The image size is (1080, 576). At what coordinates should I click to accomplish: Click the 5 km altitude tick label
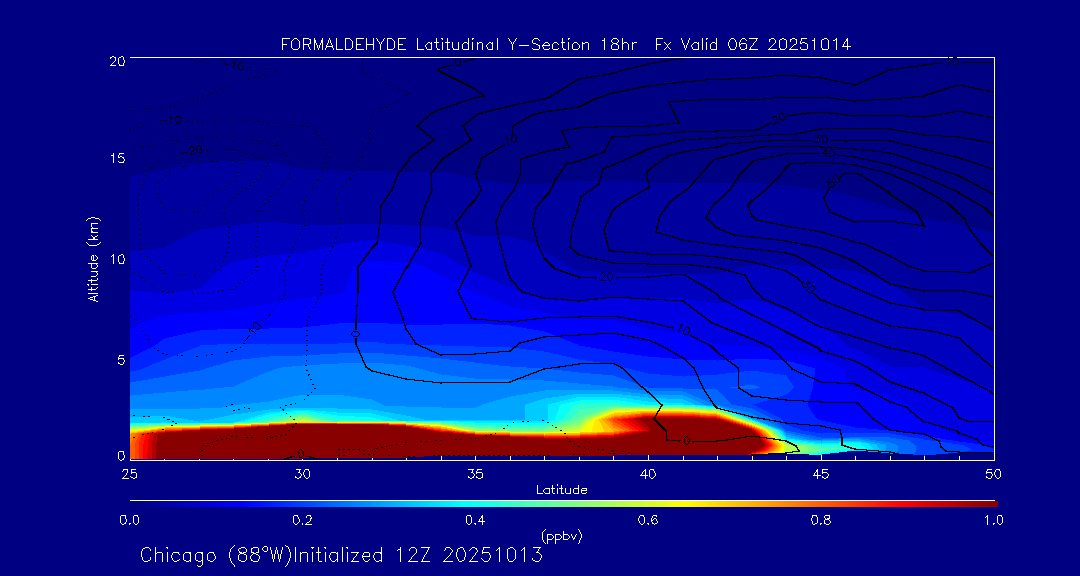click(x=119, y=359)
